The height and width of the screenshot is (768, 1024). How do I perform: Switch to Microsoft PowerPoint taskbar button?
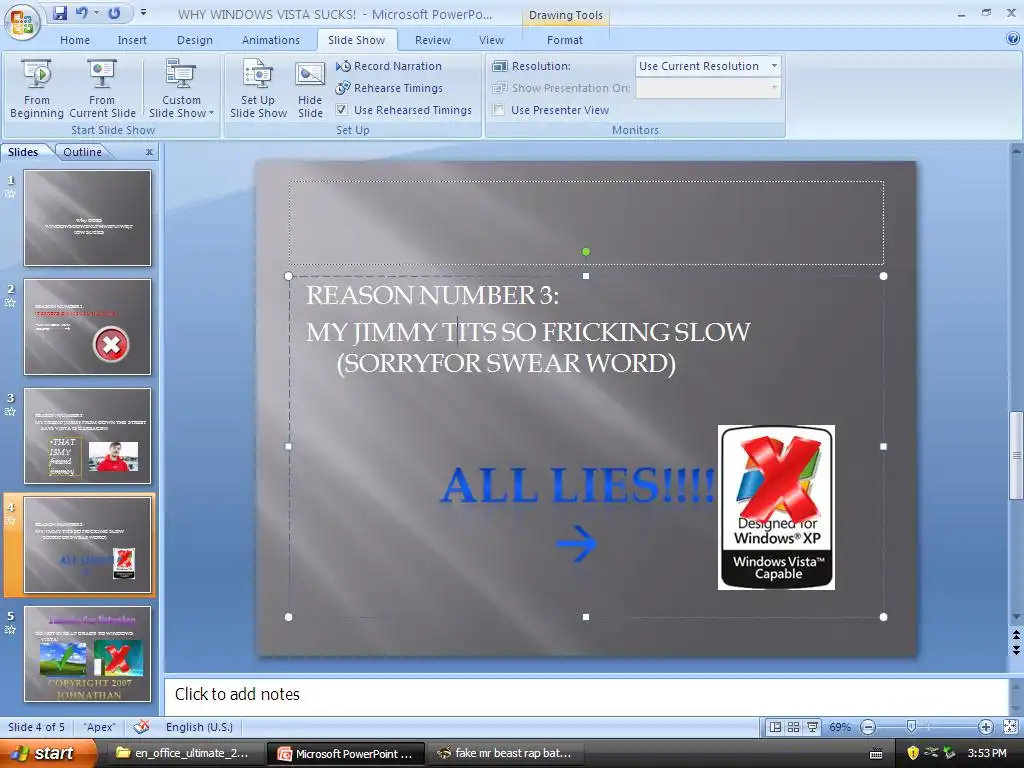(346, 754)
